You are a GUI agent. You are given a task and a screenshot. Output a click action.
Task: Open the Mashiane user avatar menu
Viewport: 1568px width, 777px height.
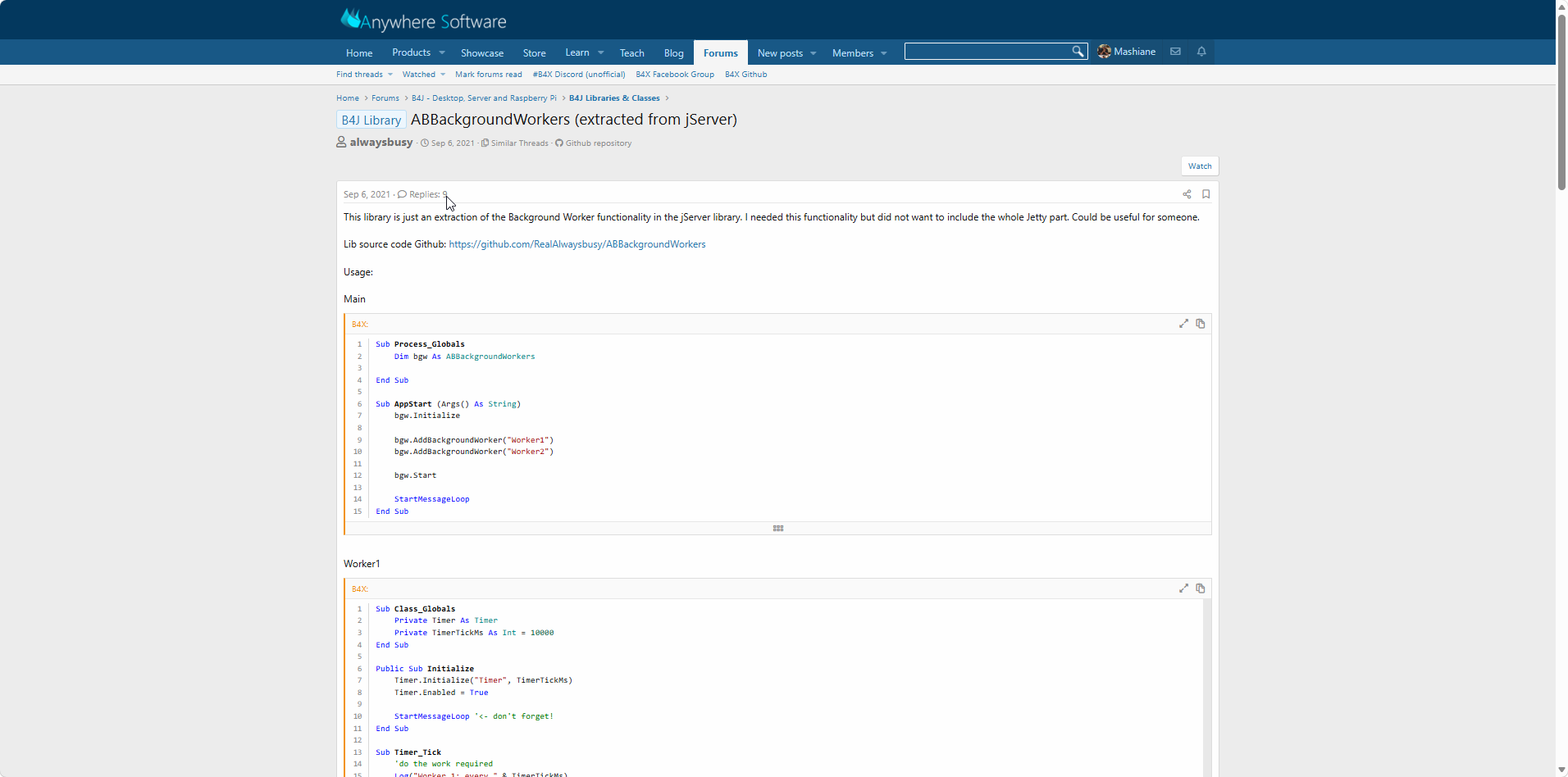(1104, 52)
